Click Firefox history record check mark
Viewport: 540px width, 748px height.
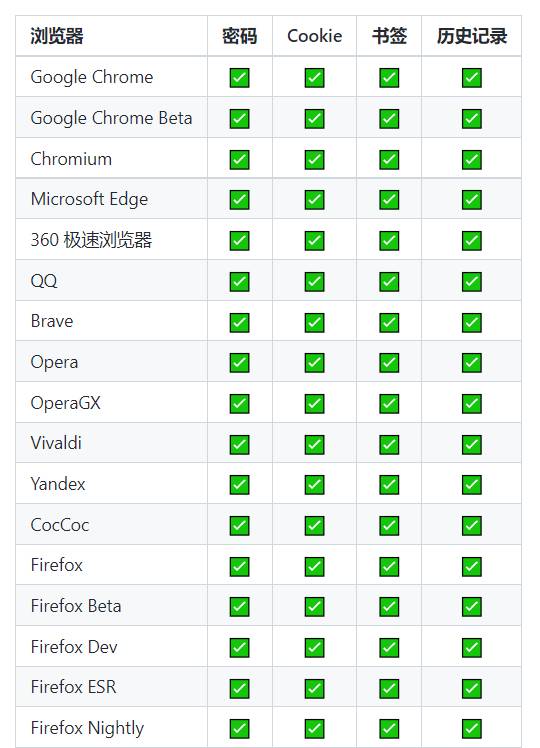(x=472, y=567)
